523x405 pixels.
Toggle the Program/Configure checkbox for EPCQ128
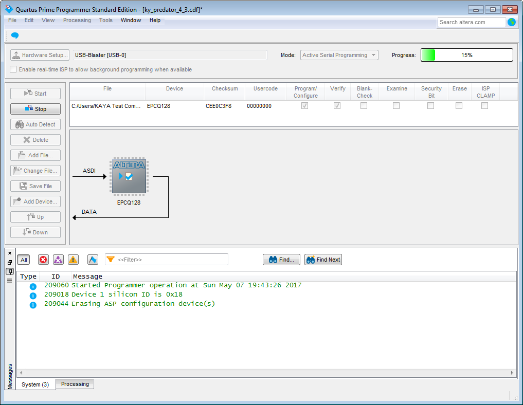(x=305, y=106)
